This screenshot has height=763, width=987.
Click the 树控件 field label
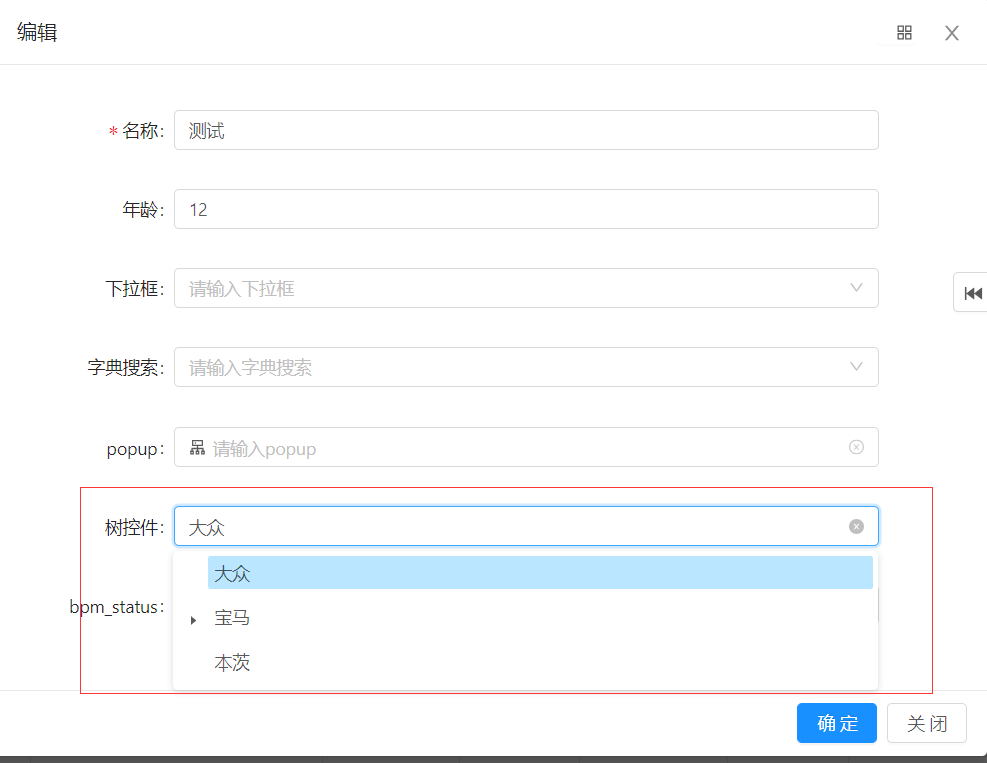coord(134,527)
